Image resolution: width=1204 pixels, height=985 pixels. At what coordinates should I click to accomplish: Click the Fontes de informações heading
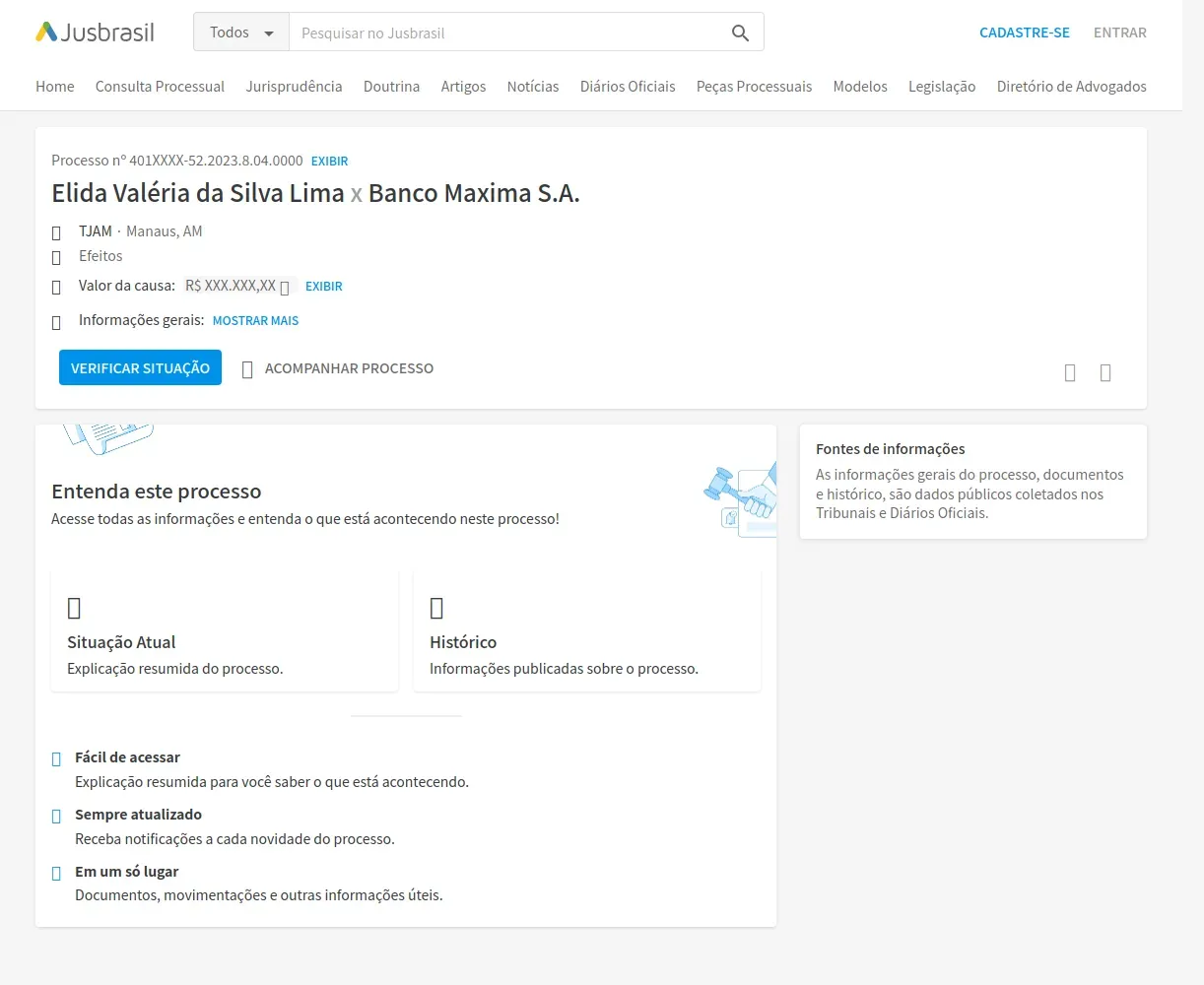click(891, 449)
